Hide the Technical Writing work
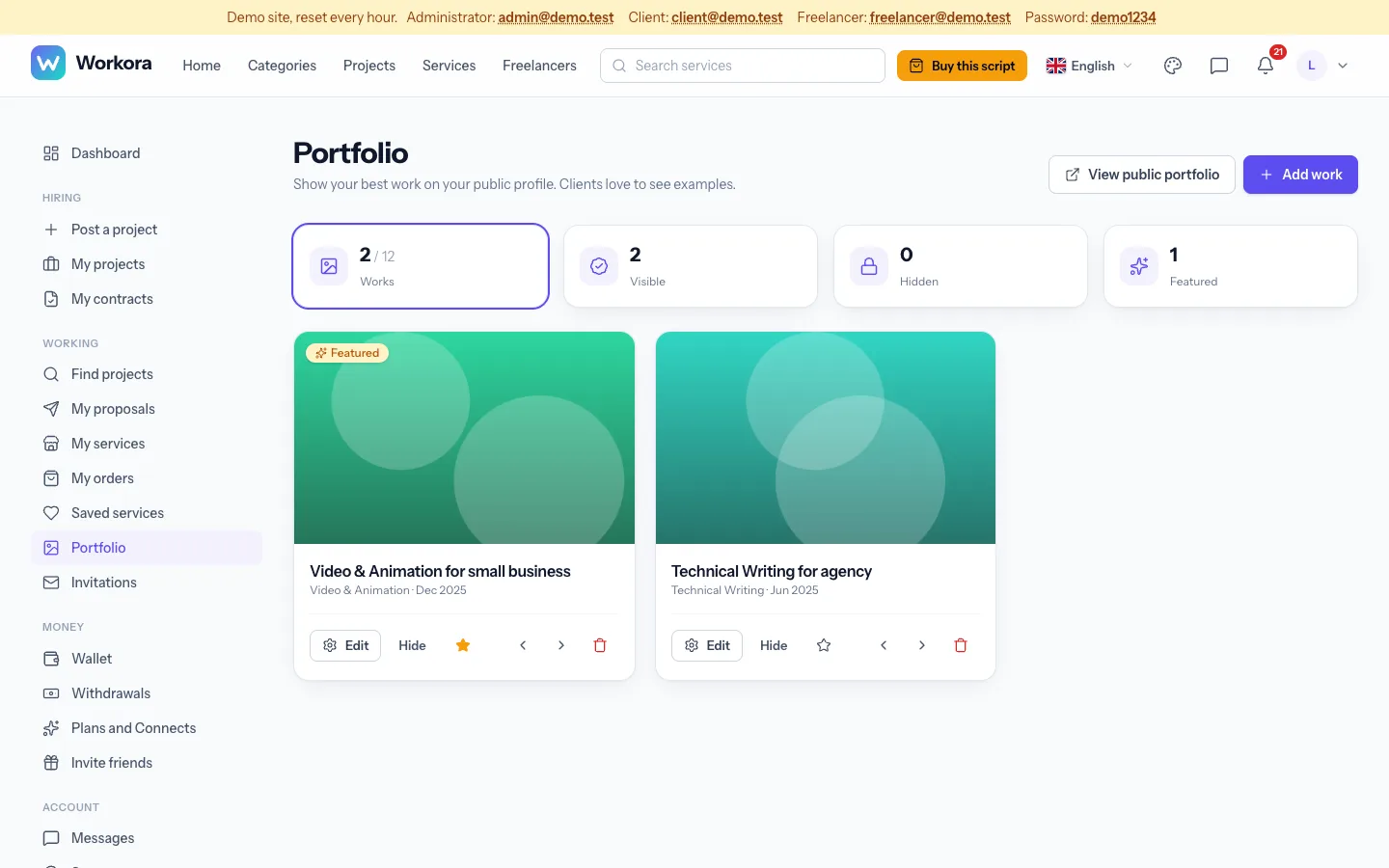The height and width of the screenshot is (868, 1389). point(774,645)
